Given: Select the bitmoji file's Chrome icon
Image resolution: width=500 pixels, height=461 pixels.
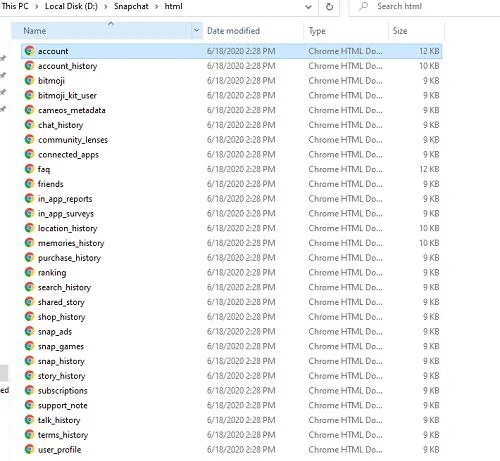Looking at the screenshot, I should coord(29,80).
